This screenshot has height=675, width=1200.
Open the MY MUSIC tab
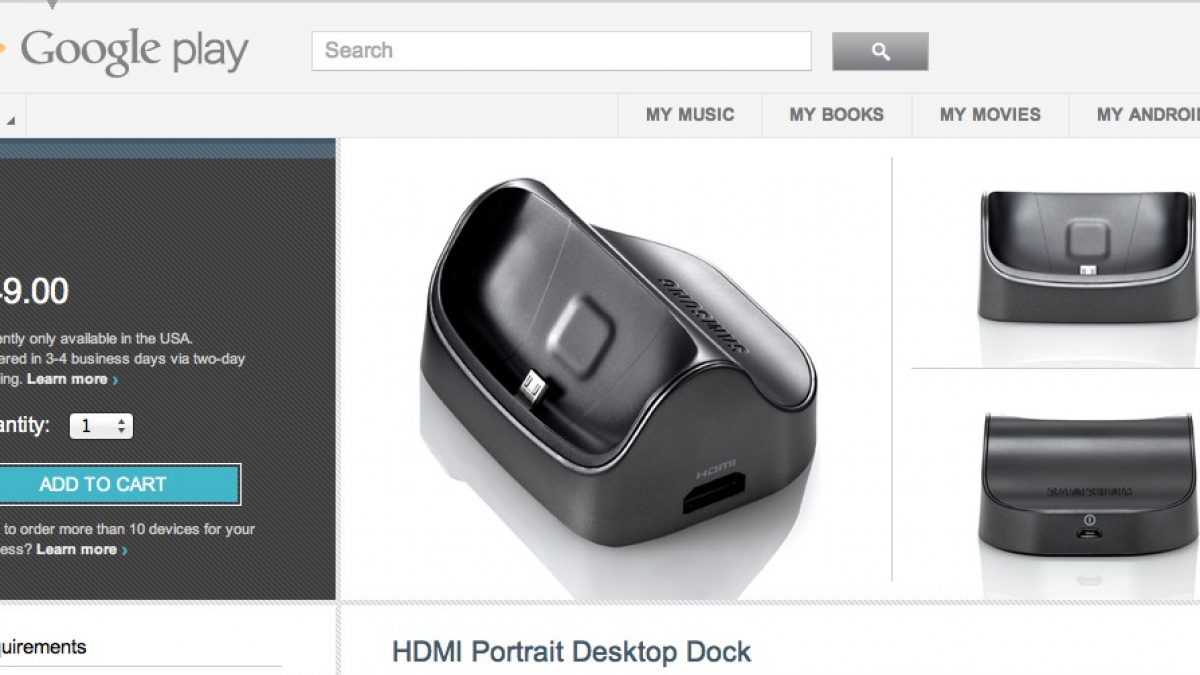coord(690,115)
